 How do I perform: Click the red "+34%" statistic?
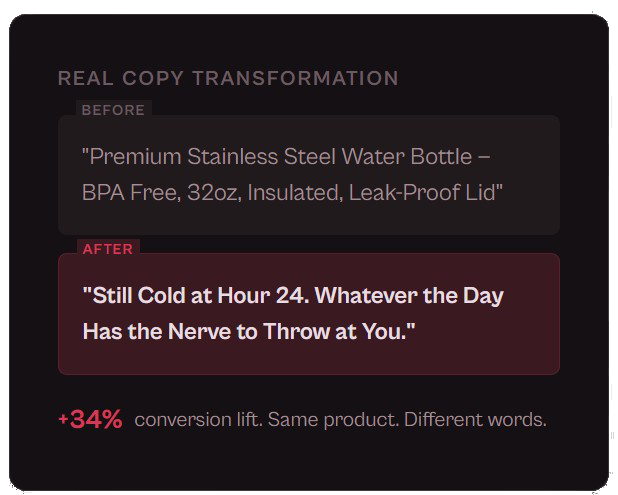pos(90,420)
